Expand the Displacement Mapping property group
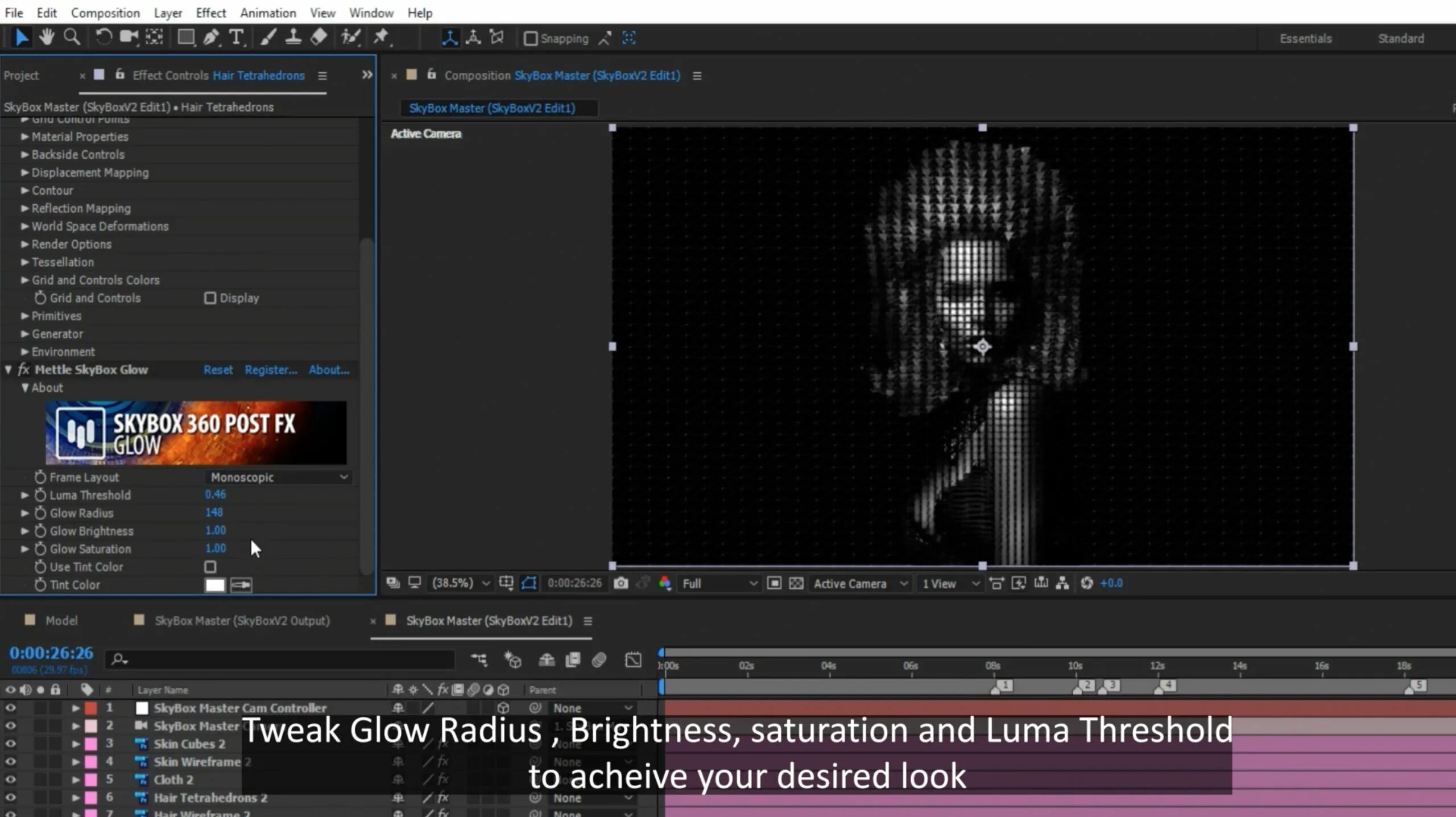The width and height of the screenshot is (1456, 817). (24, 172)
